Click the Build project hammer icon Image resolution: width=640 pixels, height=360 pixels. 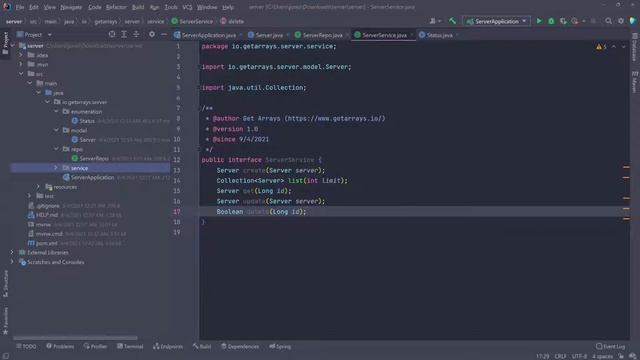click(x=452, y=21)
